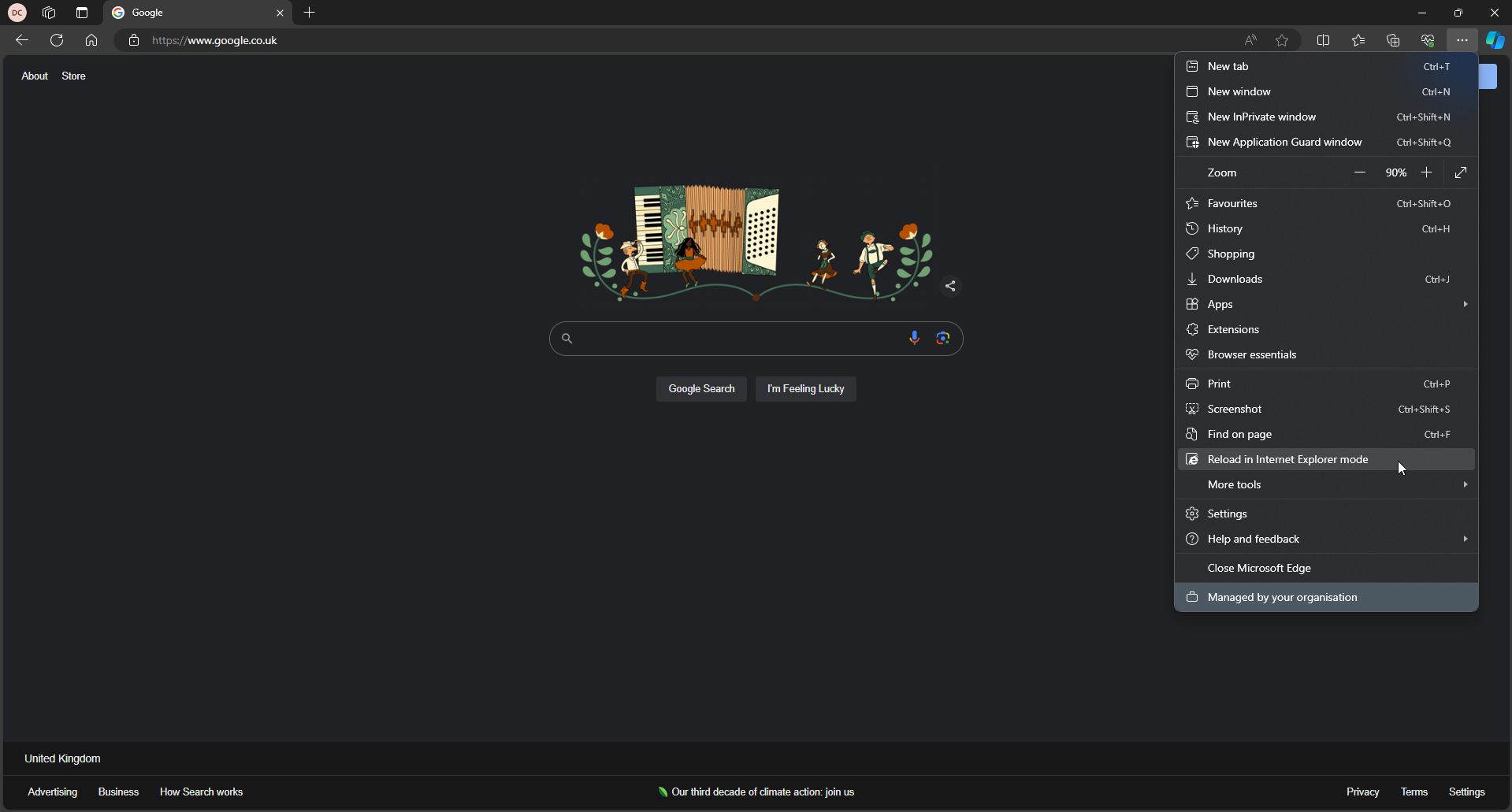
Task: Start voice search with the microphone
Action: pyautogui.click(x=914, y=339)
